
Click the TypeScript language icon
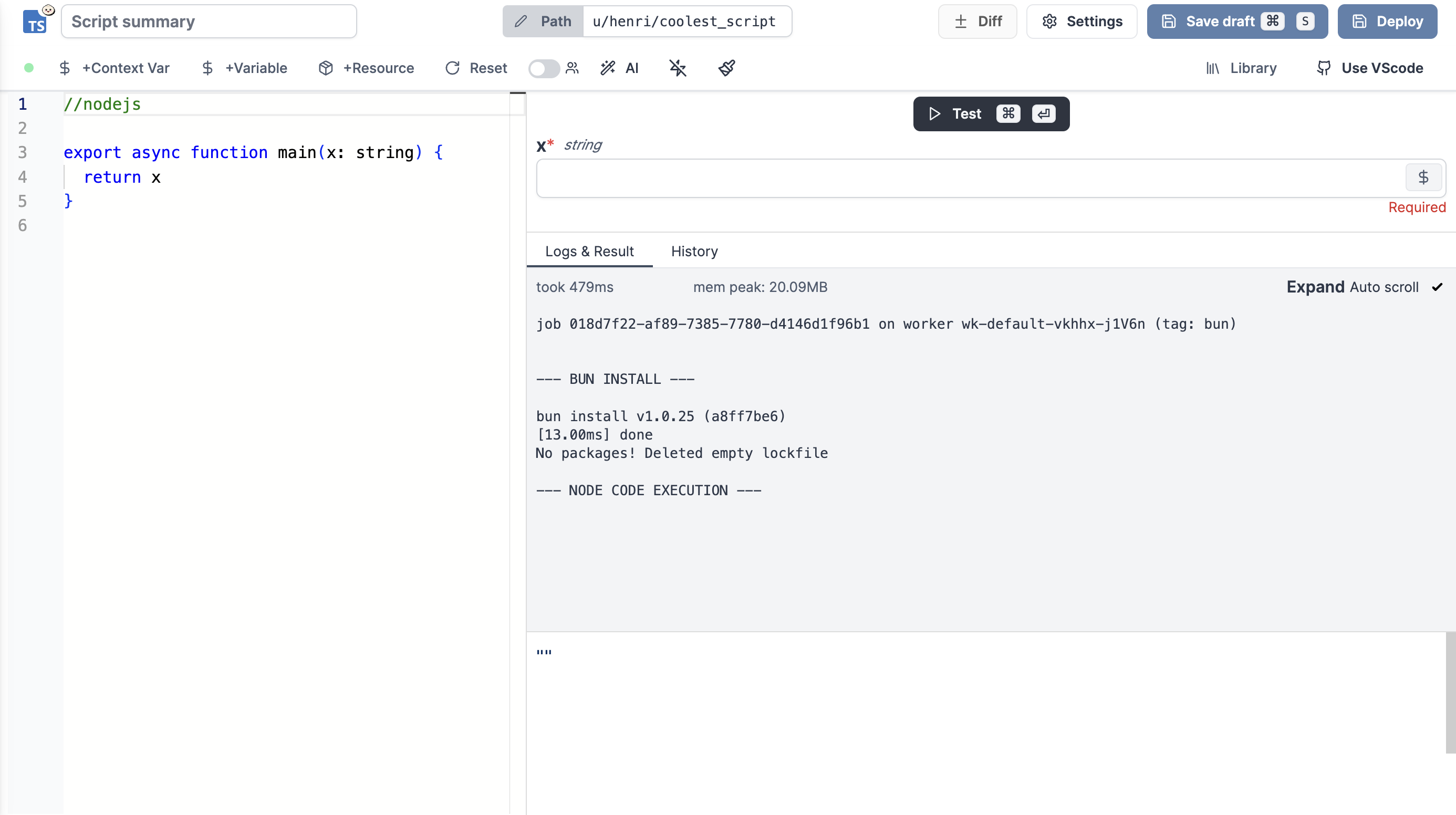35,23
